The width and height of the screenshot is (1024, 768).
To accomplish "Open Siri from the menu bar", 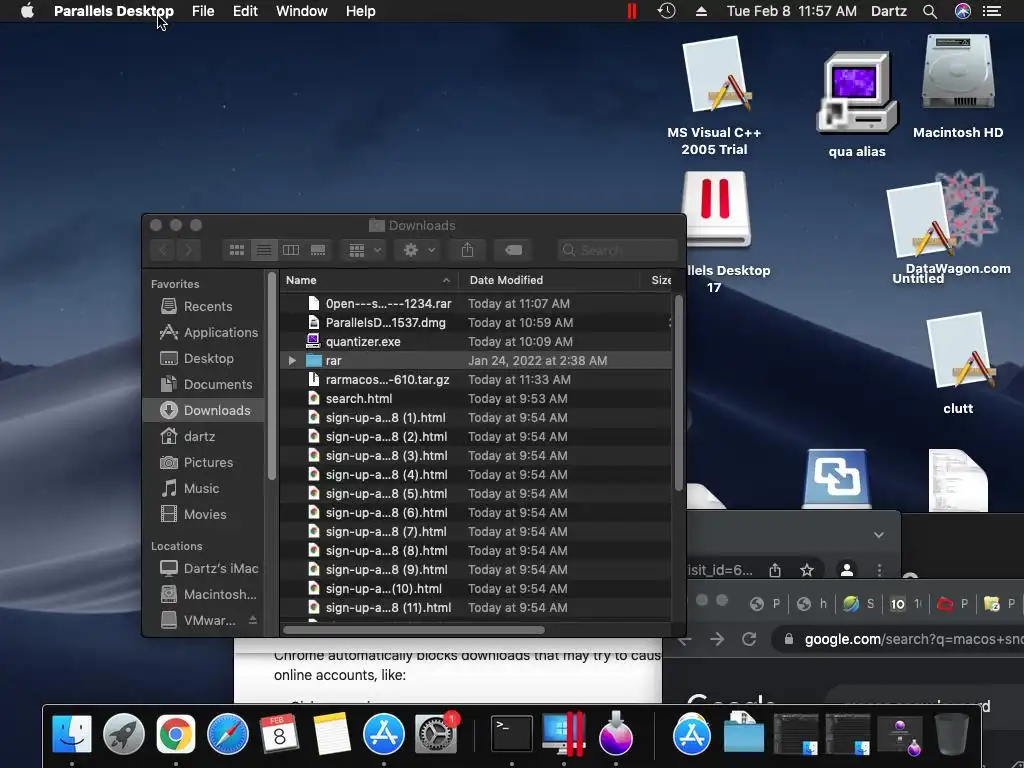I will tap(963, 11).
